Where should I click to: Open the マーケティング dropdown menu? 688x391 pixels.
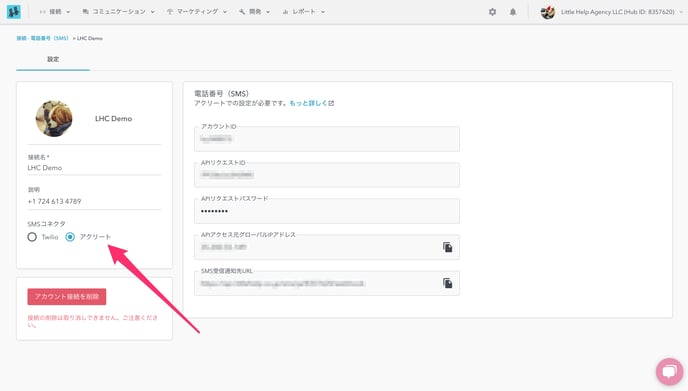pos(197,12)
